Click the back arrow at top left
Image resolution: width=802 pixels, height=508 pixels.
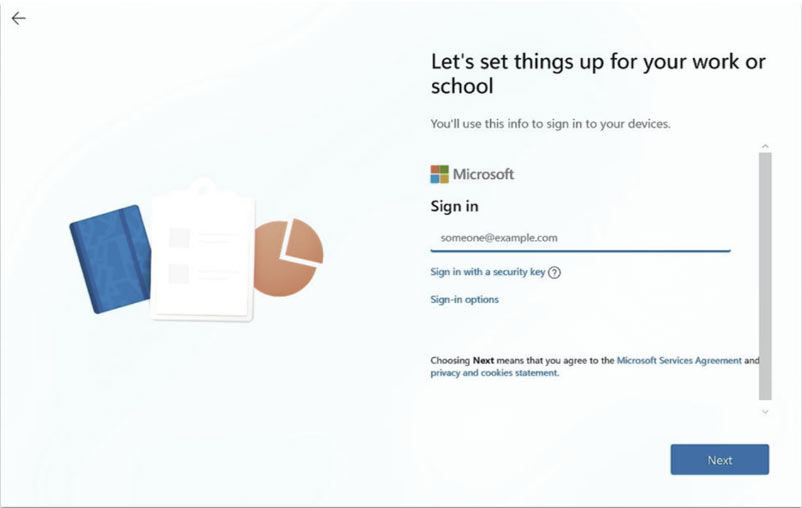[18, 19]
